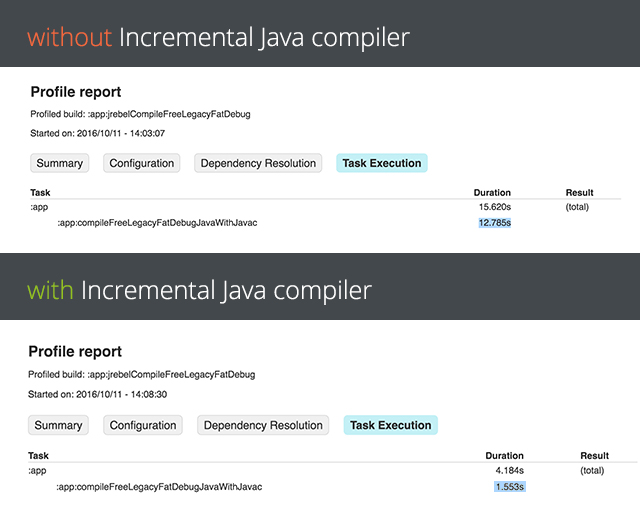Image resolution: width=640 pixels, height=521 pixels.
Task: Click Result column header in the without-incremental report
Action: pos(579,192)
